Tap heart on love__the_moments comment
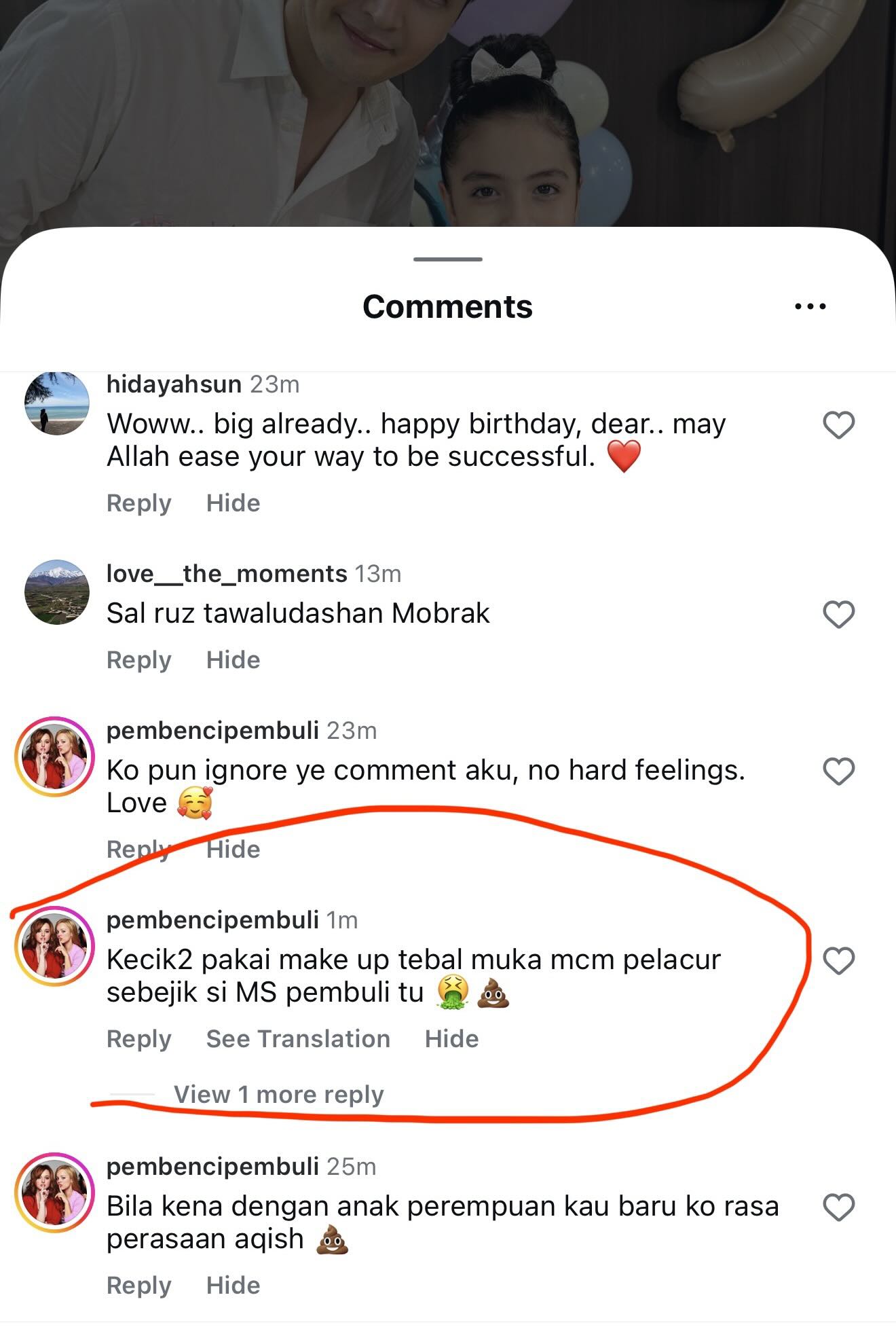The height and width of the screenshot is (1327, 896). (838, 615)
